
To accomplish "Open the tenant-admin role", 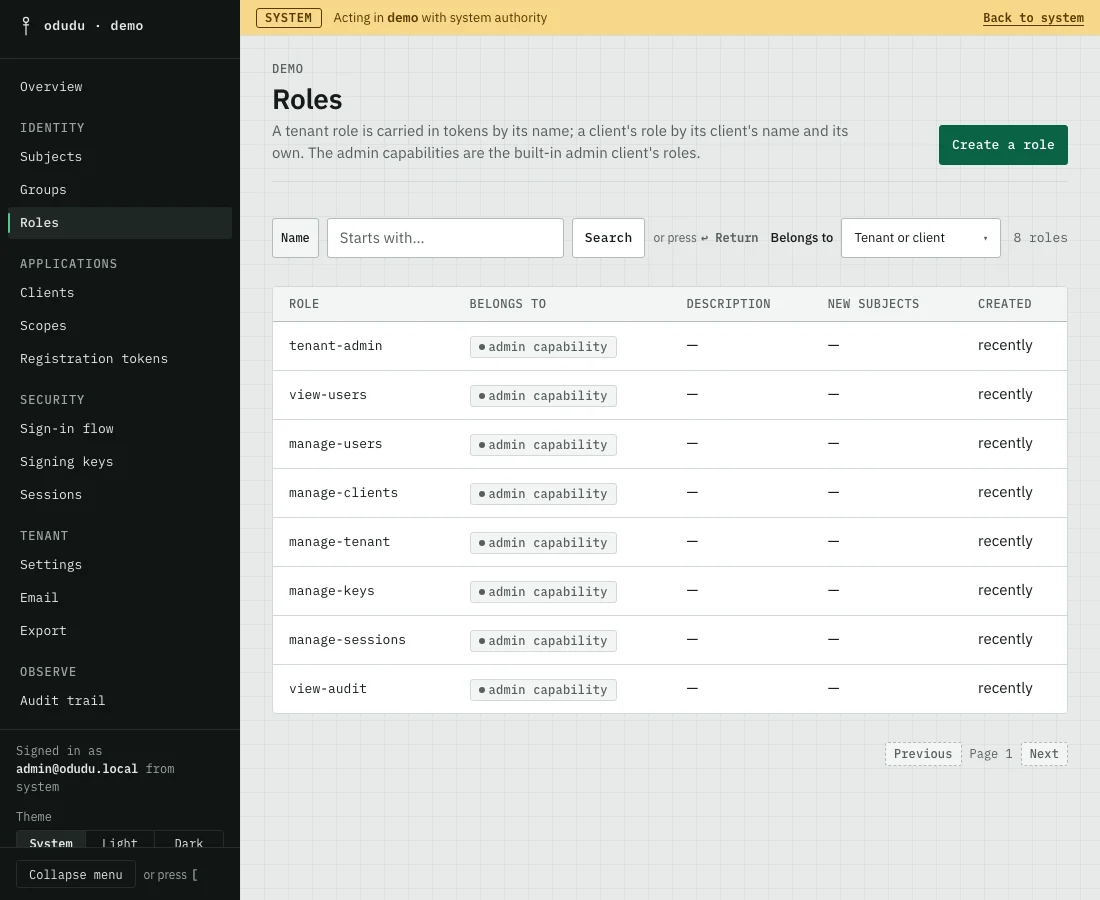I will click(335, 347).
